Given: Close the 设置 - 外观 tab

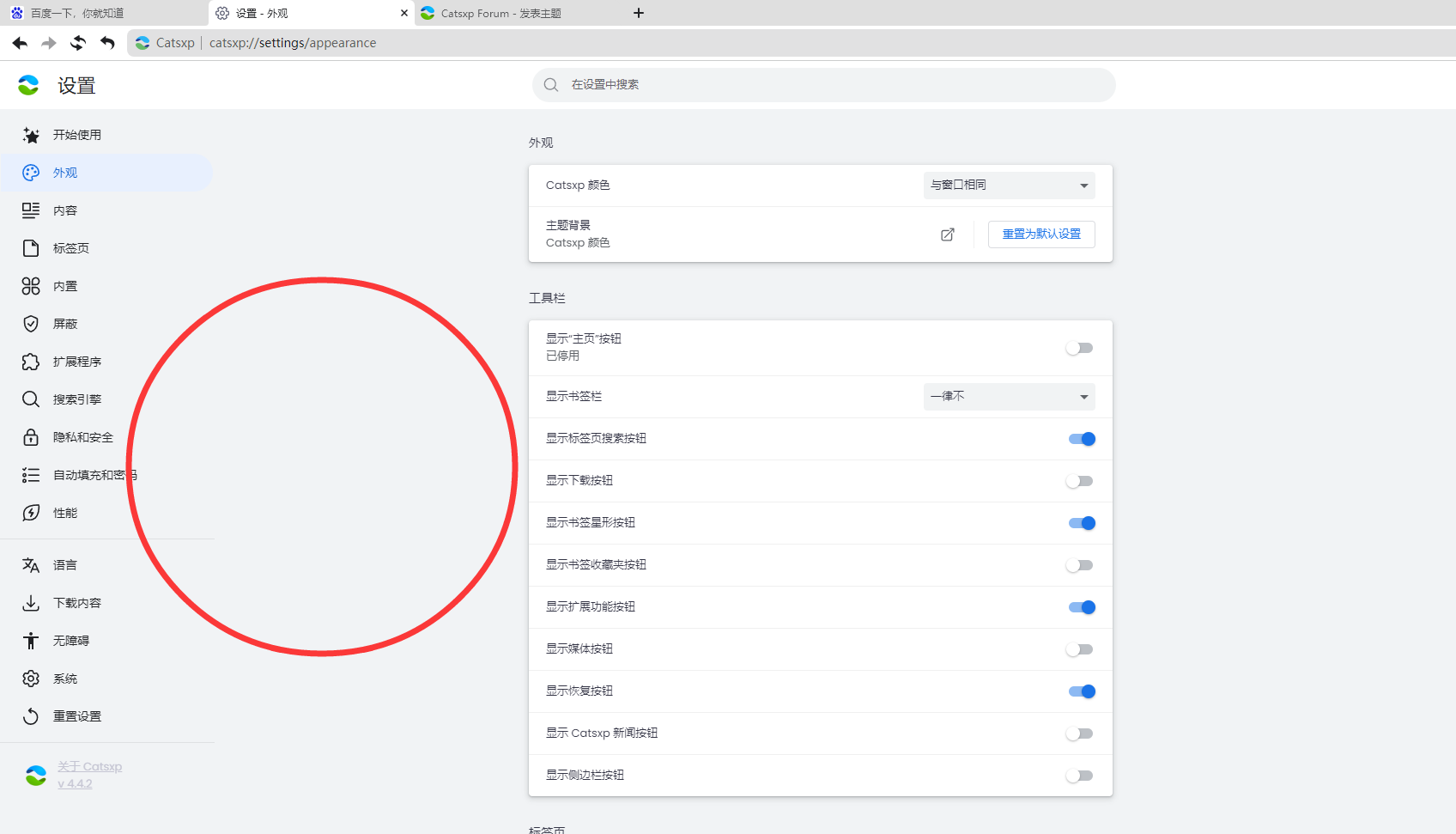Looking at the screenshot, I should click(x=404, y=13).
